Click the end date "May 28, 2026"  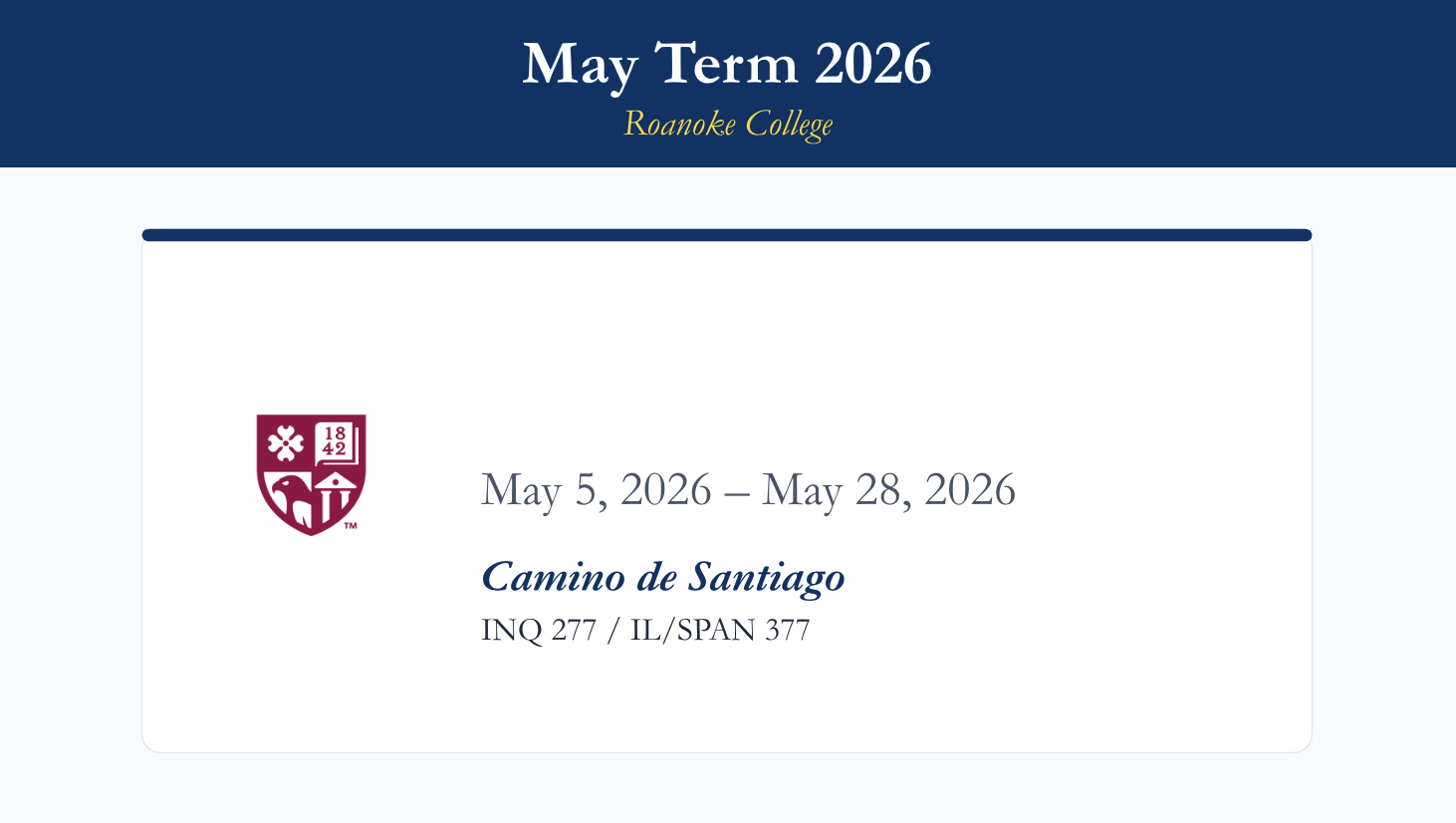(888, 490)
